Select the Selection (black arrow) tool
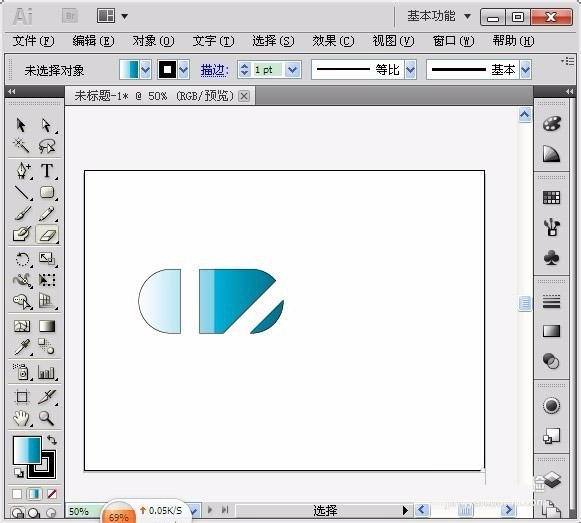The height and width of the screenshot is (523, 581). pyautogui.click(x=21, y=125)
